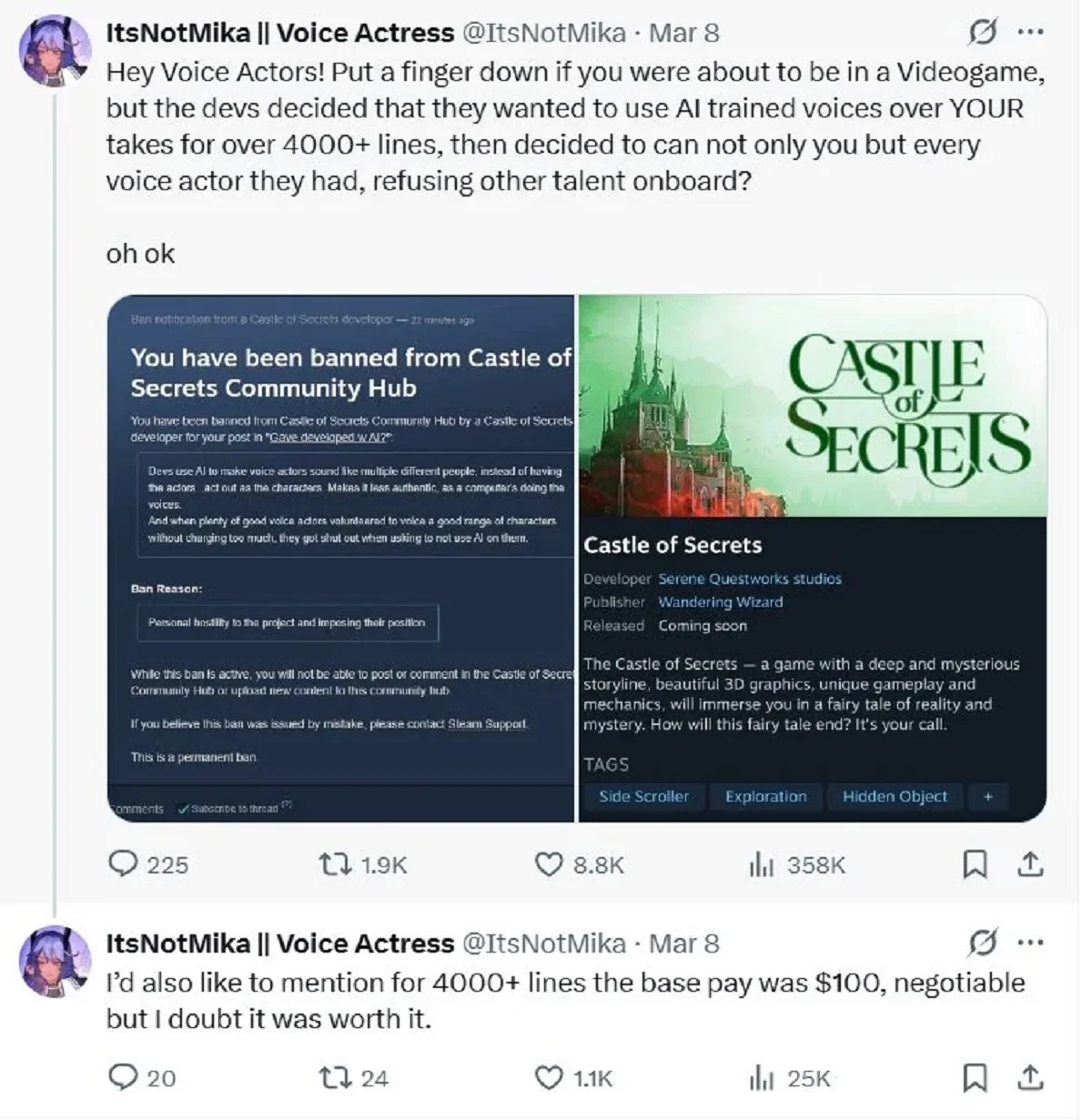This screenshot has height=1120, width=1092.
Task: View analytics for the 358K views tweet
Action: (760, 864)
